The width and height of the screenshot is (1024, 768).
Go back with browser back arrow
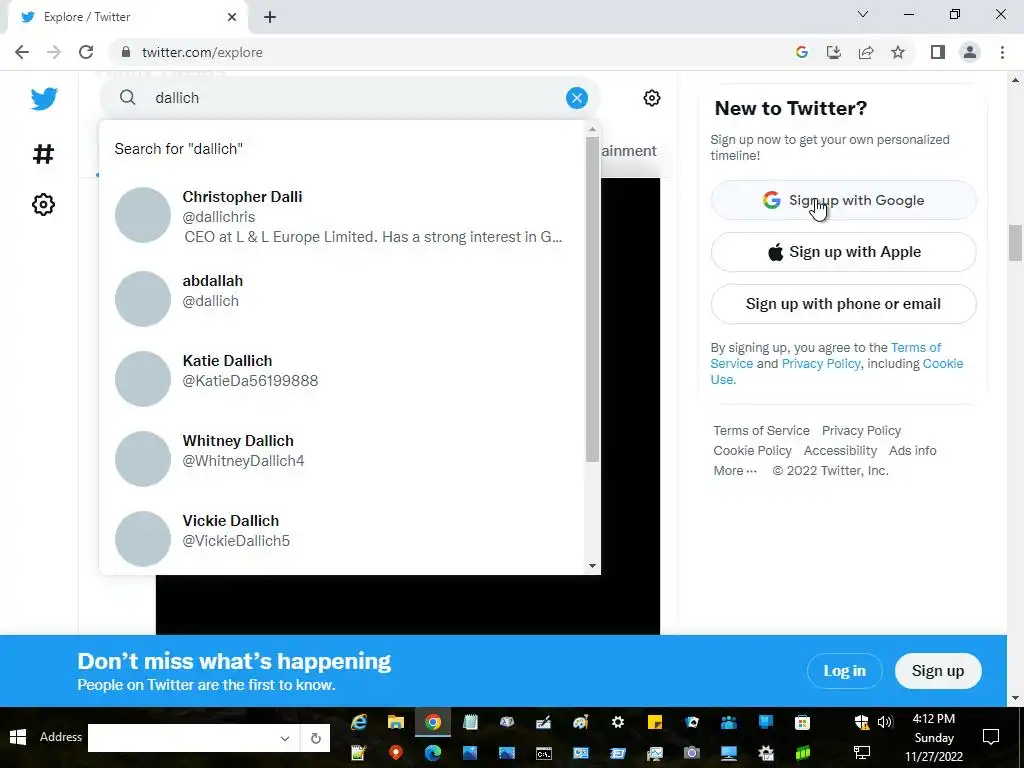[x=22, y=52]
